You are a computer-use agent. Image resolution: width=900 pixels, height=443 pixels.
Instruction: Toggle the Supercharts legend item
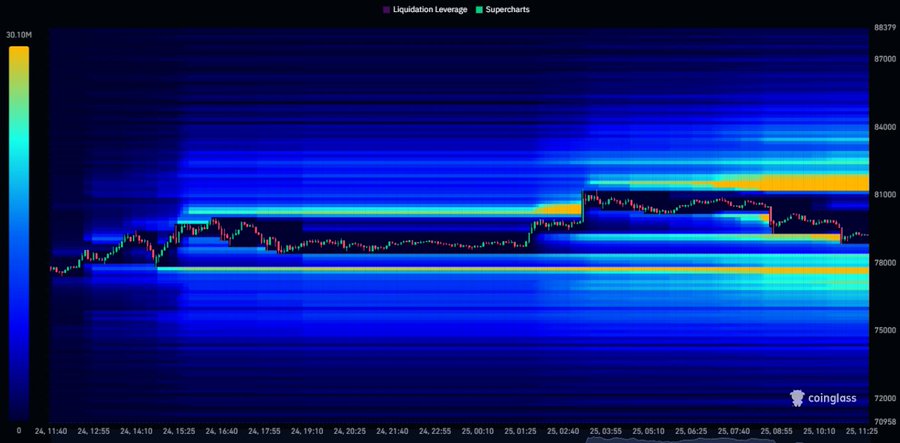click(x=503, y=10)
